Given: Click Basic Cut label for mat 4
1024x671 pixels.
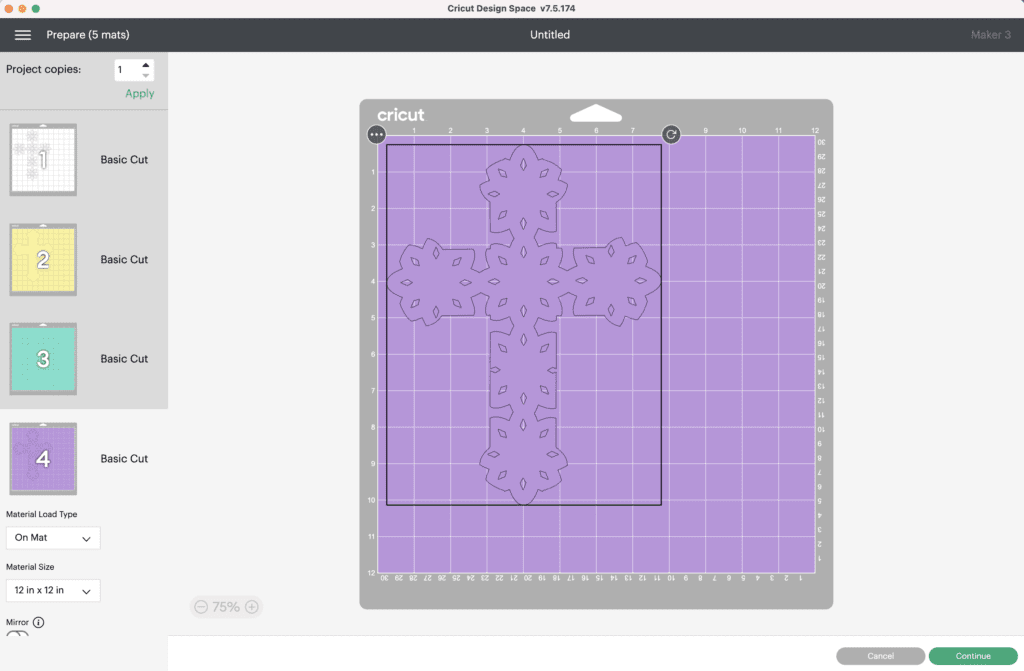Looking at the screenshot, I should coord(124,459).
